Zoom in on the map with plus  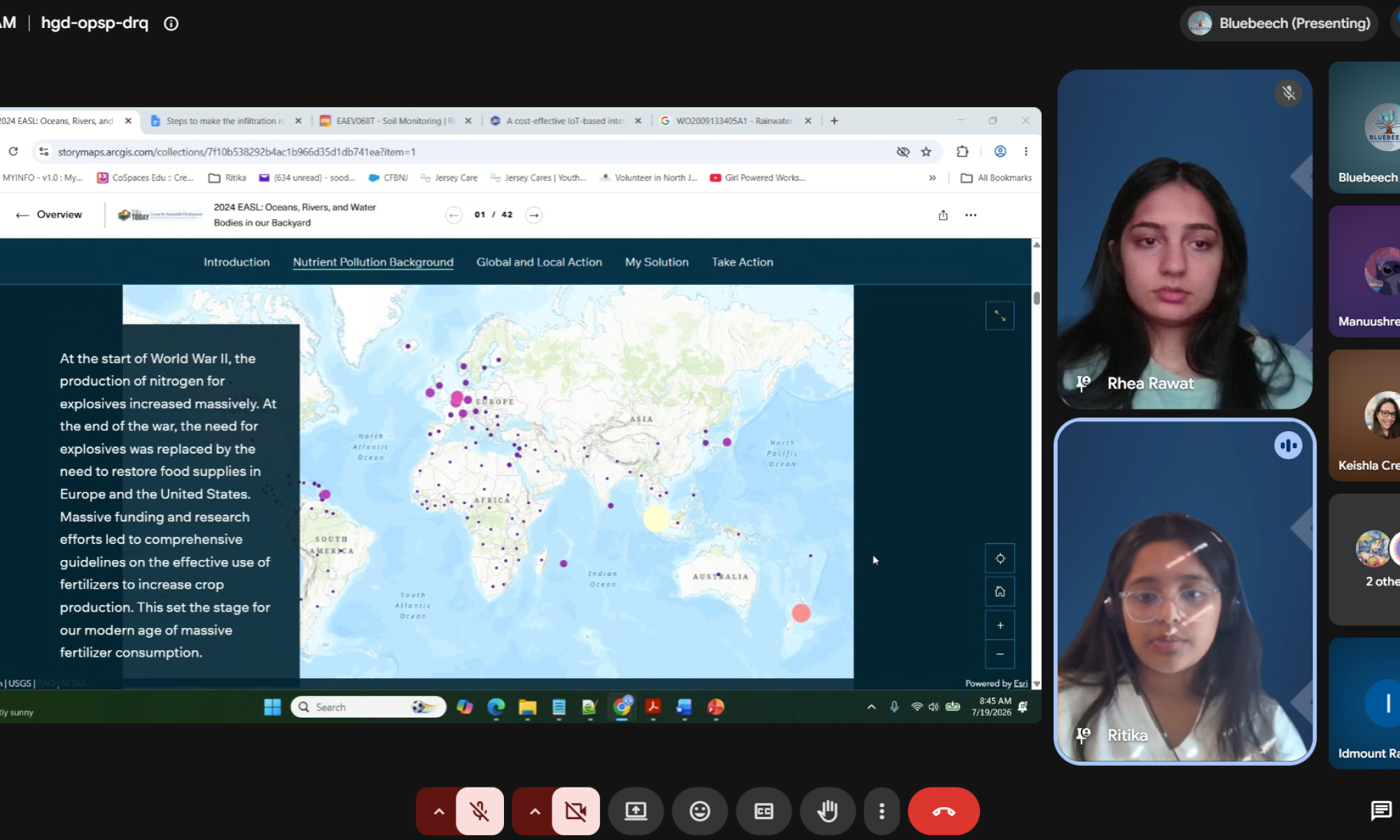tap(1000, 625)
